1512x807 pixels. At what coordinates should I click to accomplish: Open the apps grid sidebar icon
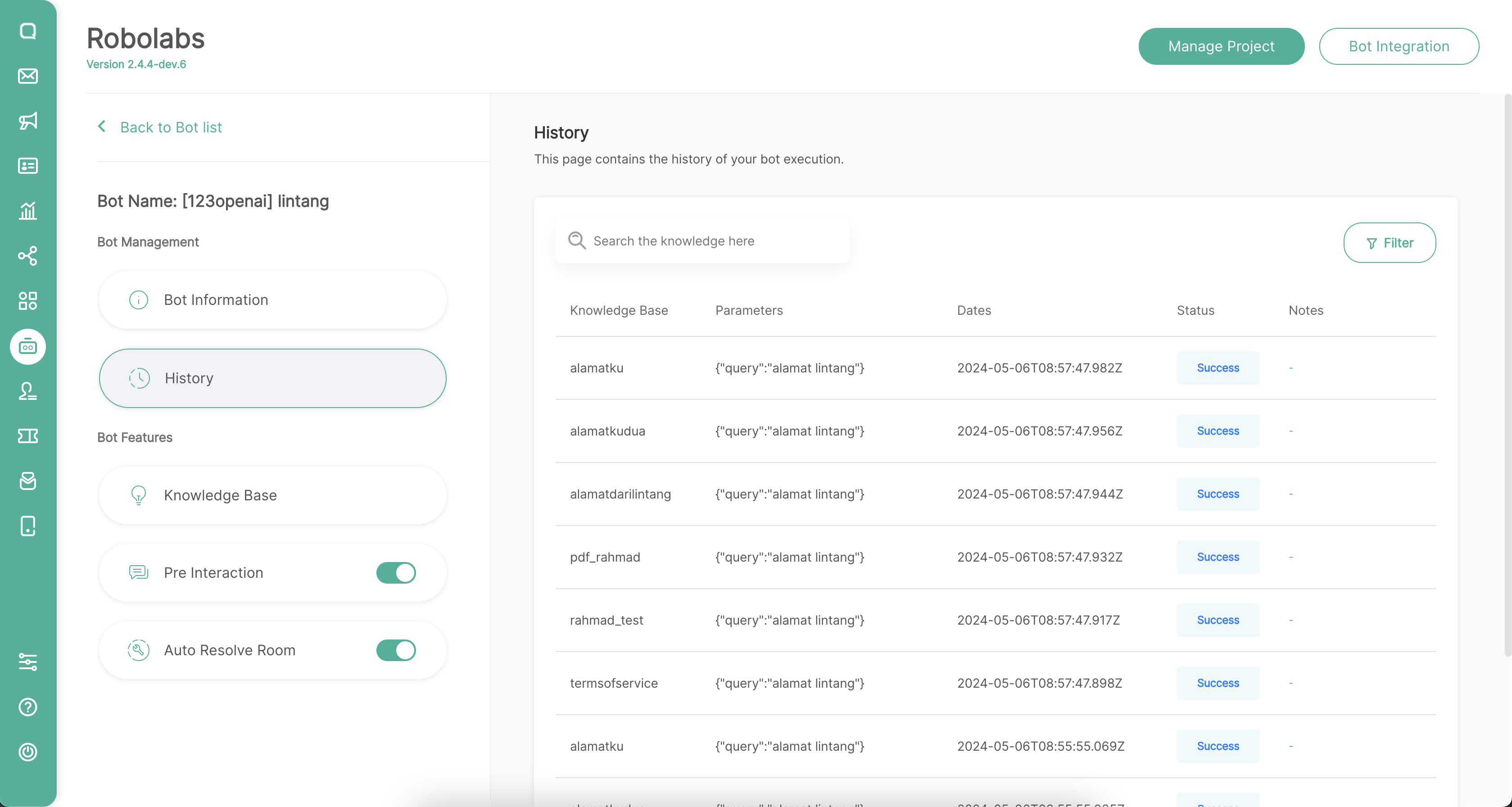click(27, 301)
